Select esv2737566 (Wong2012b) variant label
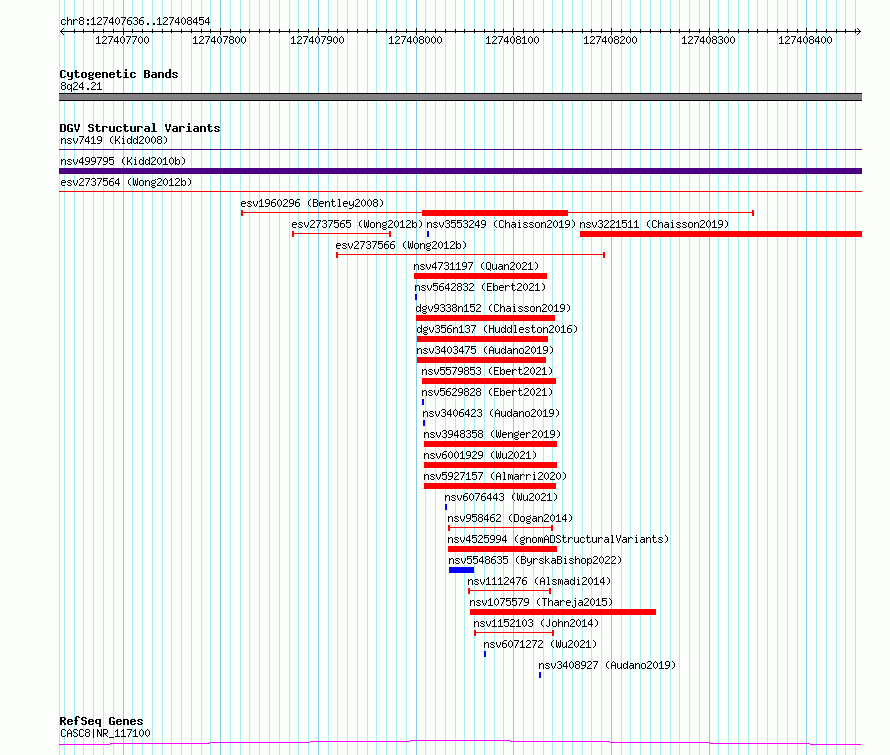 (401, 245)
